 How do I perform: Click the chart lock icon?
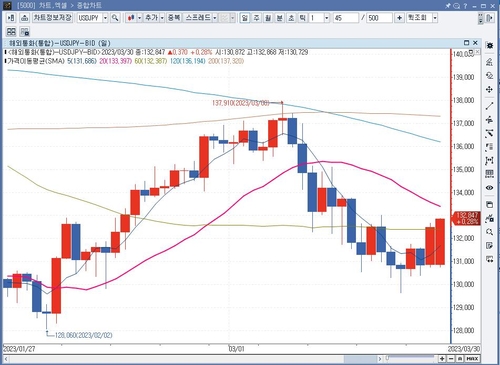click(x=489, y=218)
